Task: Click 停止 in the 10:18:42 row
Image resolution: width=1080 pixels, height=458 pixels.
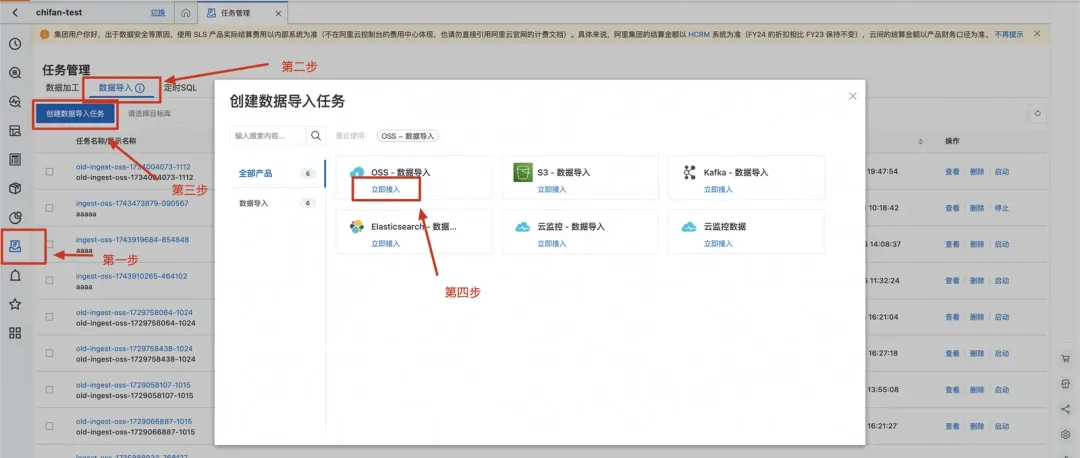Action: click(x=1001, y=208)
